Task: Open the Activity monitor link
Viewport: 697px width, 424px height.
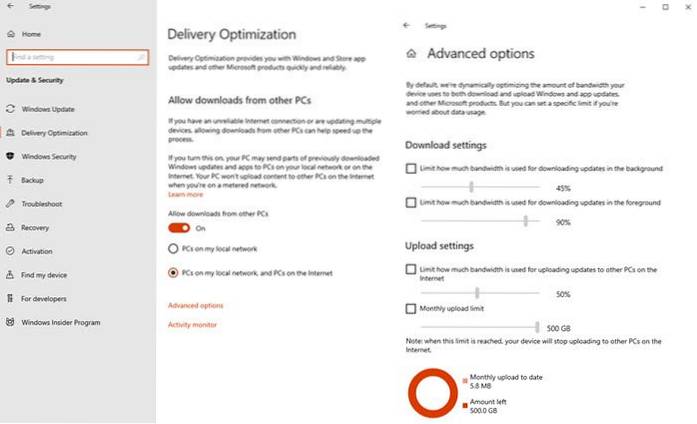Action: pos(192,324)
